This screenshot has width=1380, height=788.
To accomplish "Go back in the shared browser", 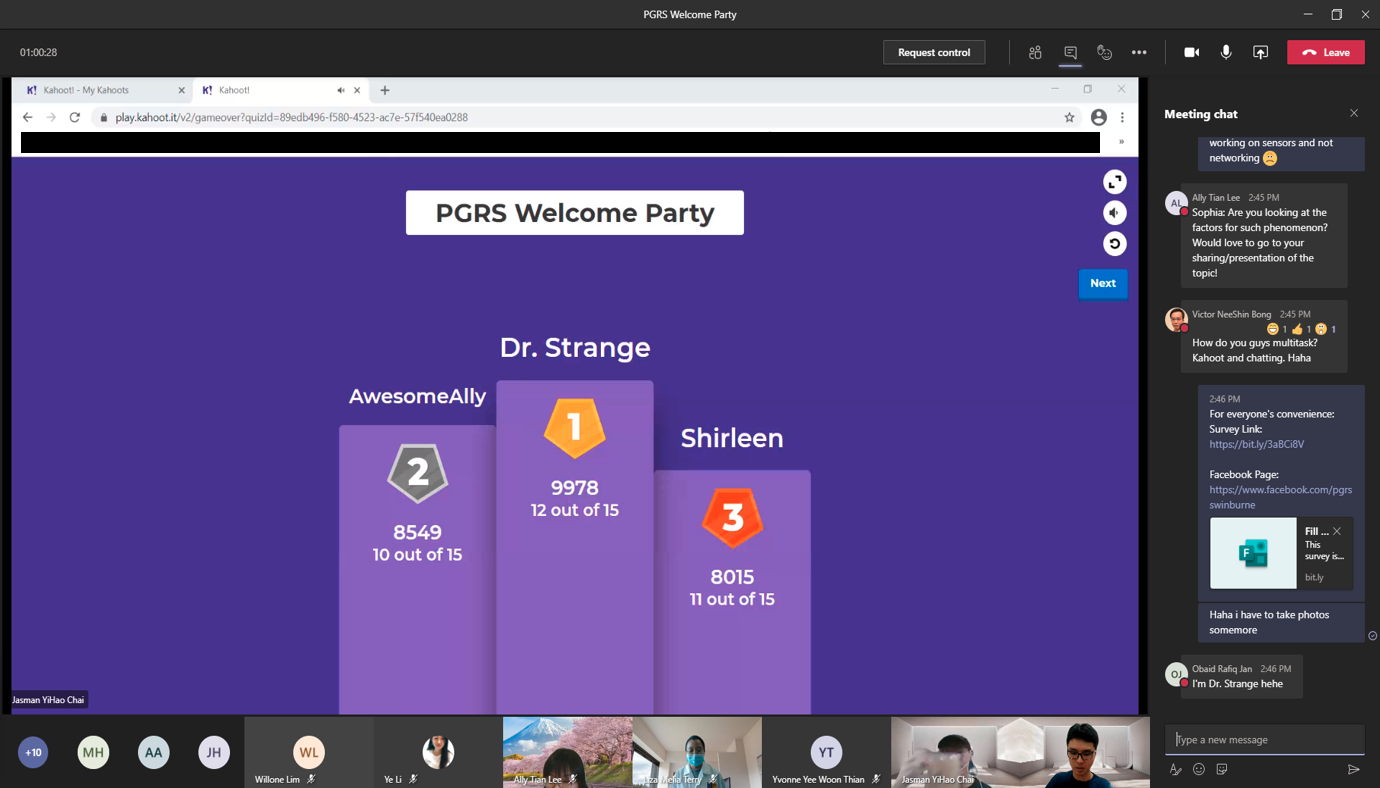I will (28, 117).
